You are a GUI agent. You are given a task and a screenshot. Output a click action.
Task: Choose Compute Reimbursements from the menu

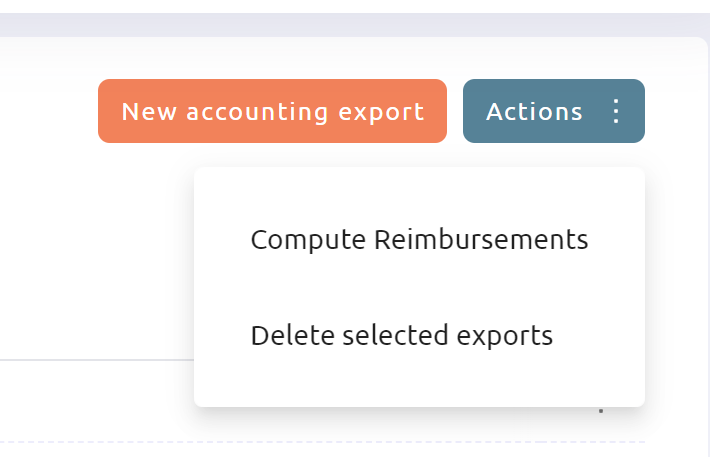click(419, 239)
